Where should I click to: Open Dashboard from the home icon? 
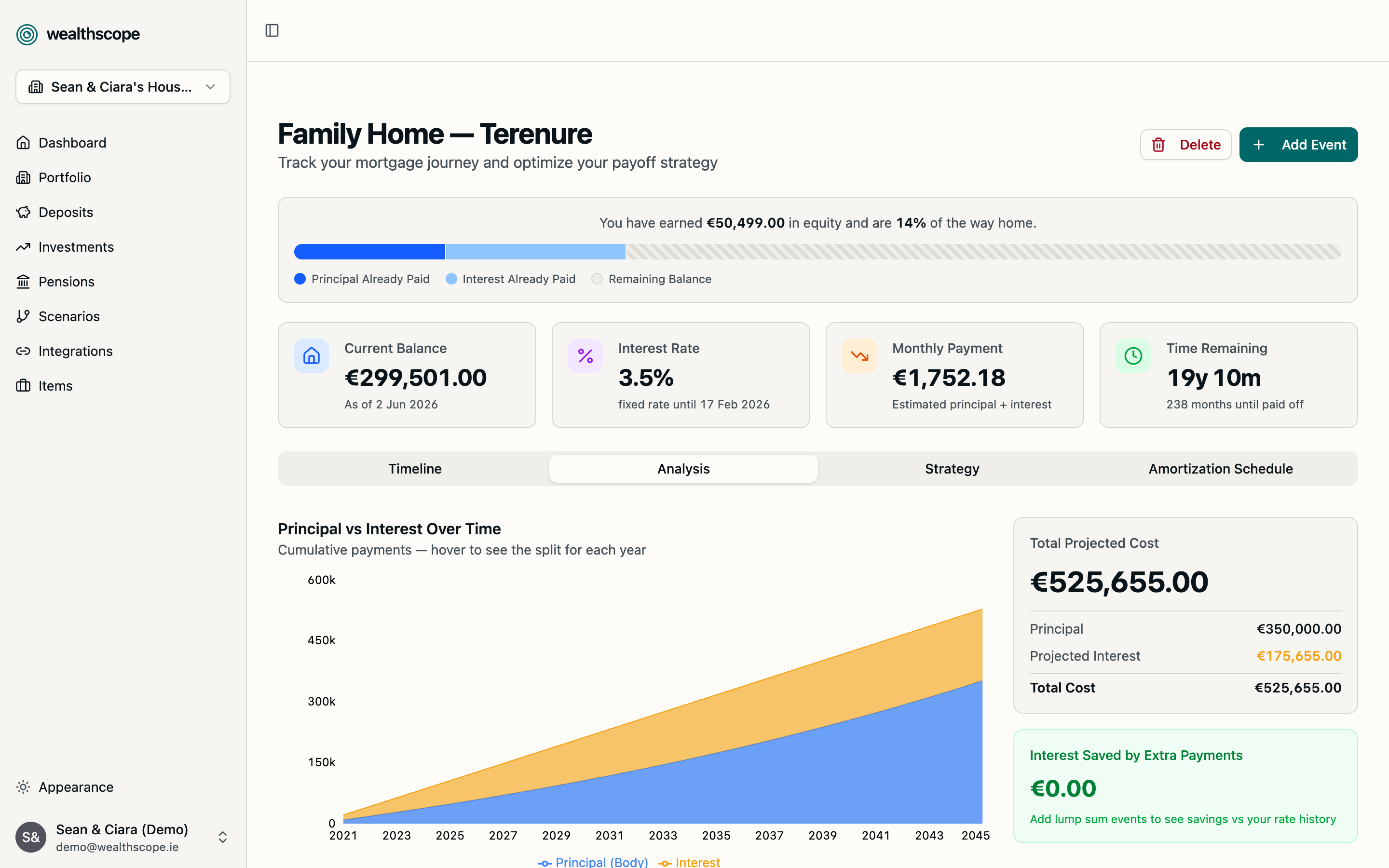(x=23, y=142)
